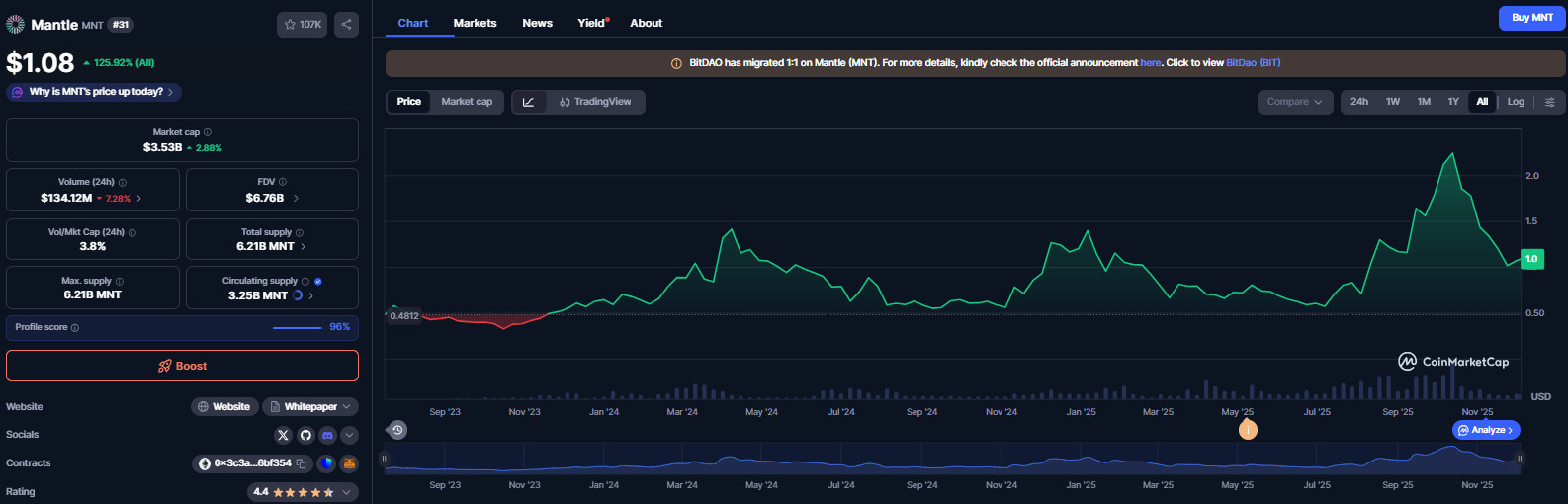Open the GitHub social icon
Screen dimensions: 1568x504
(305, 435)
